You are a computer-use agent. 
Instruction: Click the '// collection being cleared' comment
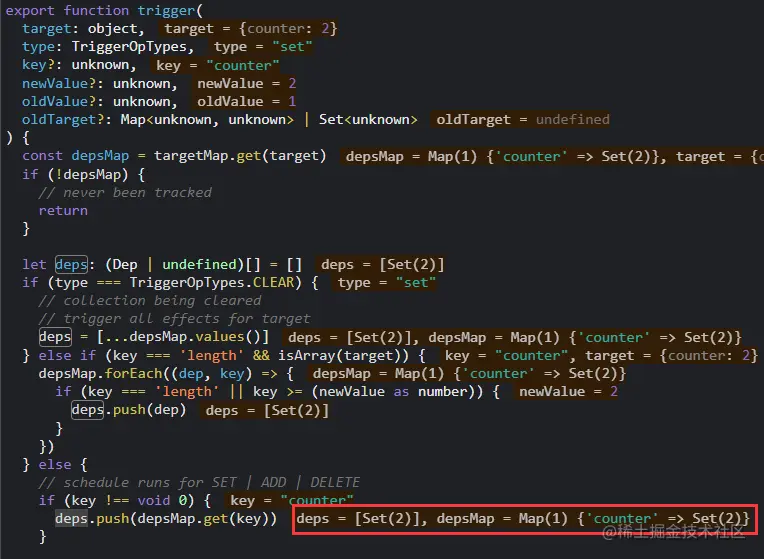point(150,301)
